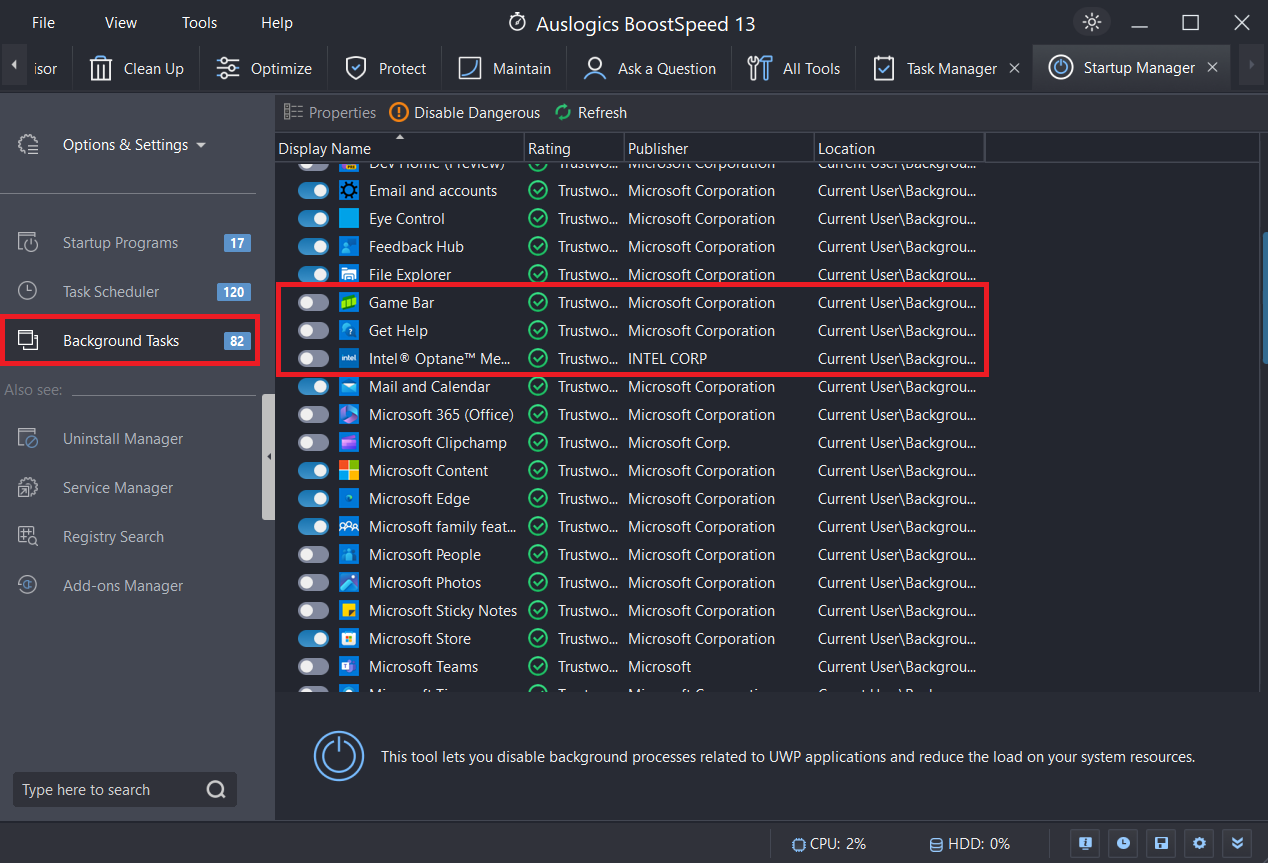Image resolution: width=1268 pixels, height=863 pixels.
Task: Click the scheduler clock icon in status bar
Action: [x=1123, y=843]
